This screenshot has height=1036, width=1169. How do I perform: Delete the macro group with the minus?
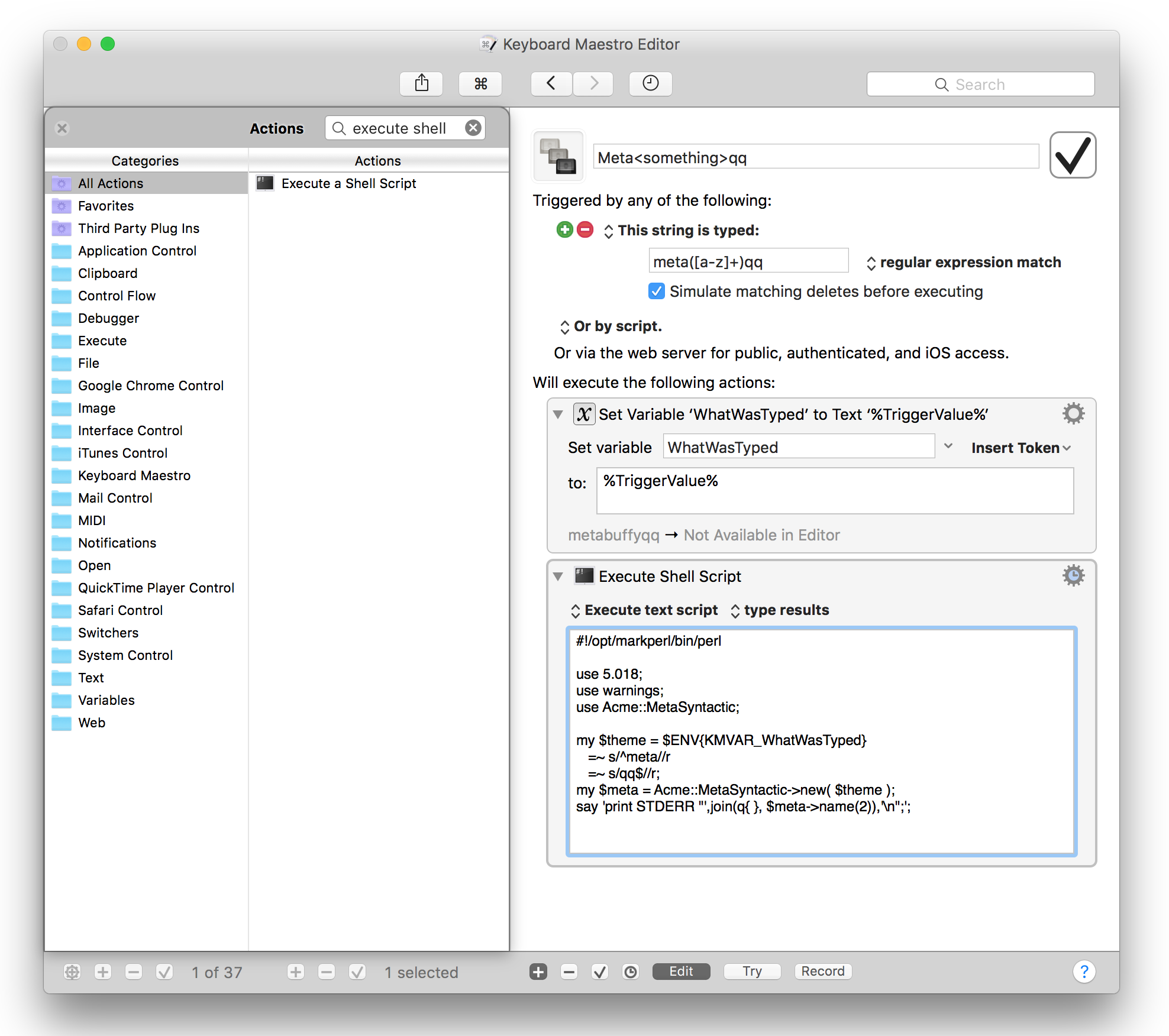[x=134, y=972]
